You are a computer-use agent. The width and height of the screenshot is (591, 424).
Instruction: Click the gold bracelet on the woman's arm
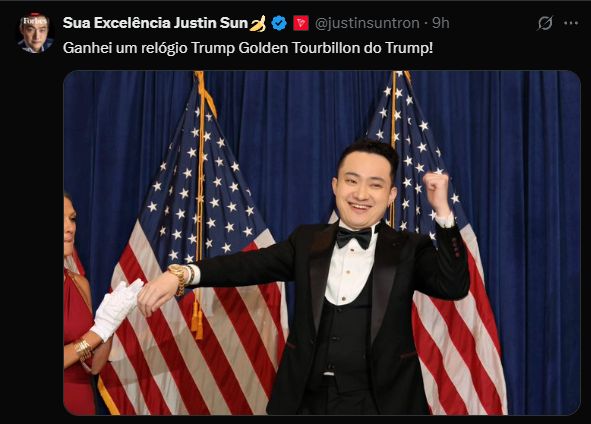tap(83, 349)
